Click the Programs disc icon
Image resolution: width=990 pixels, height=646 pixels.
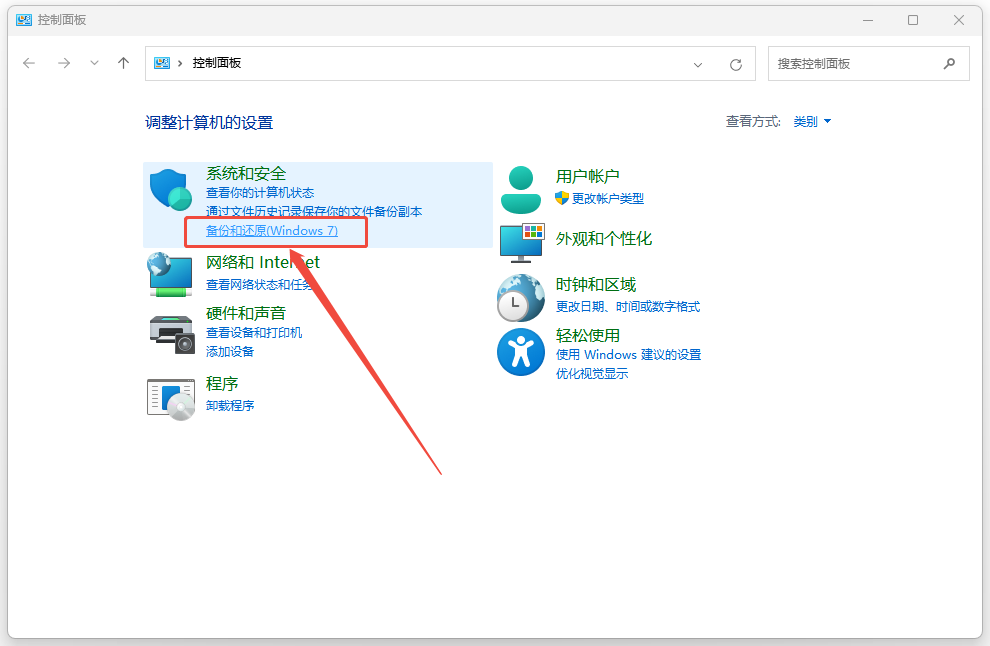[170, 399]
